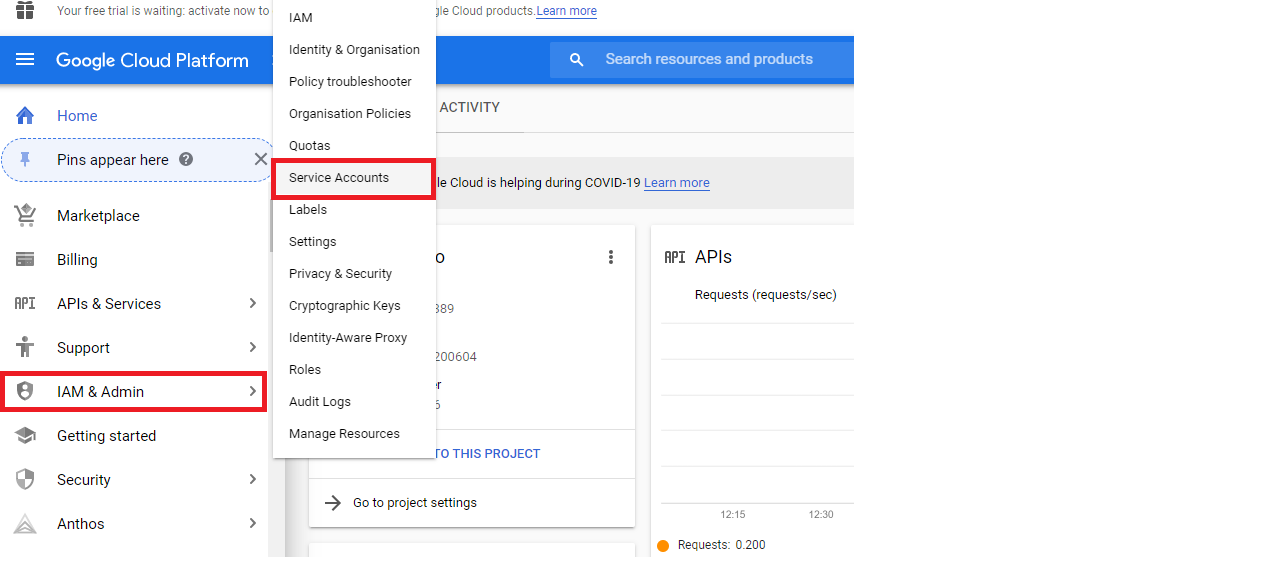The image size is (1265, 577).
Task: Click the Billing card icon
Action: click(25, 259)
